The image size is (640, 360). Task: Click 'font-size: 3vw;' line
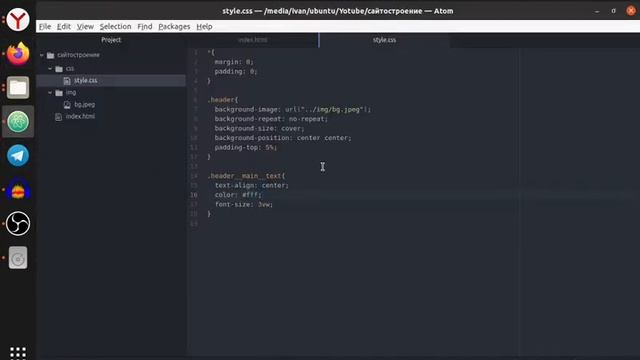point(244,204)
